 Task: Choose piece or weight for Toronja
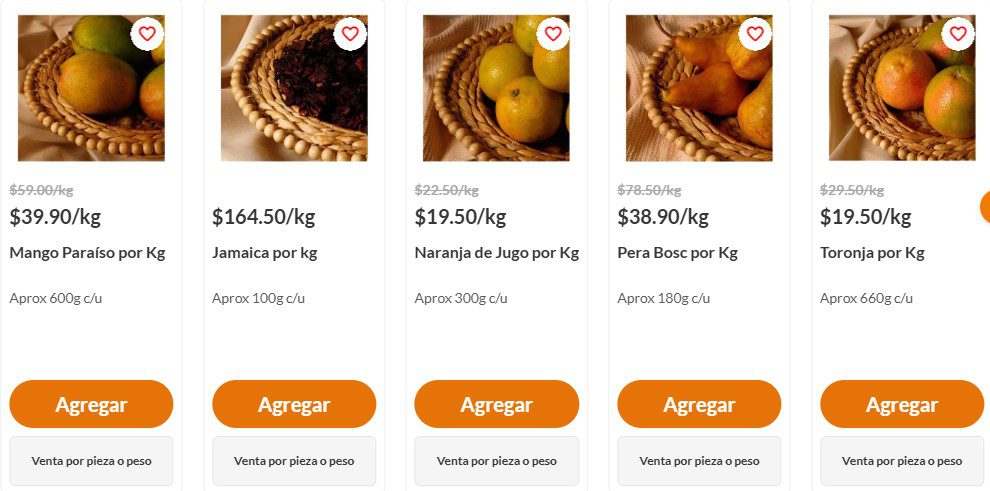tap(902, 461)
